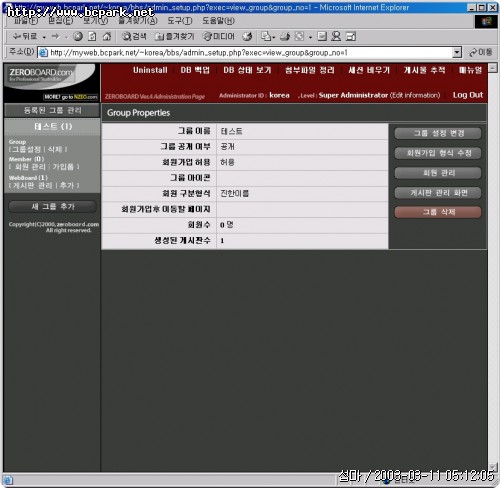Click the red 그룹 삭제 button
Viewport: 500px width, 488px height.
point(438,212)
